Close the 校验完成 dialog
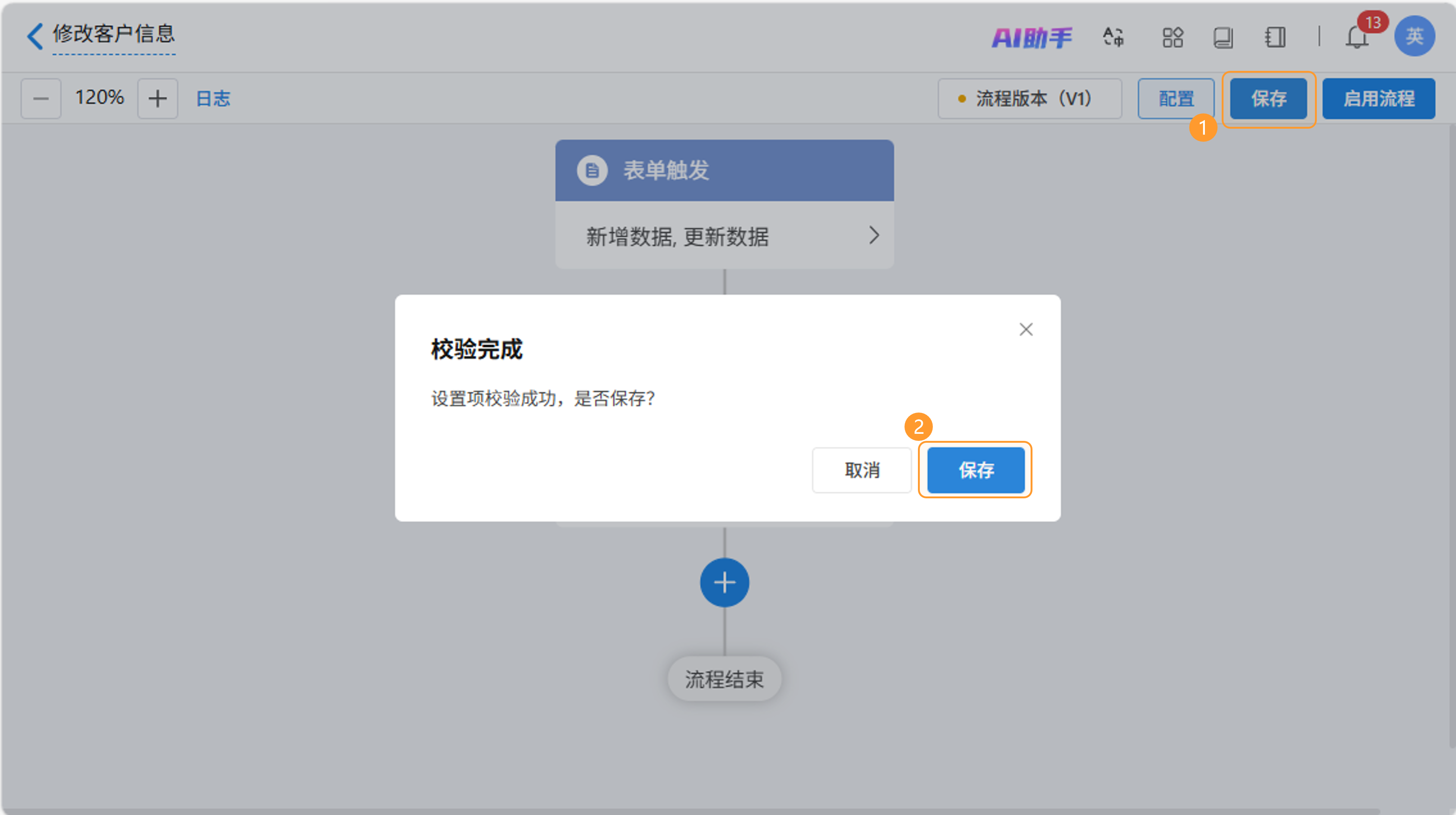Image resolution: width=1456 pixels, height=815 pixels. [1025, 329]
